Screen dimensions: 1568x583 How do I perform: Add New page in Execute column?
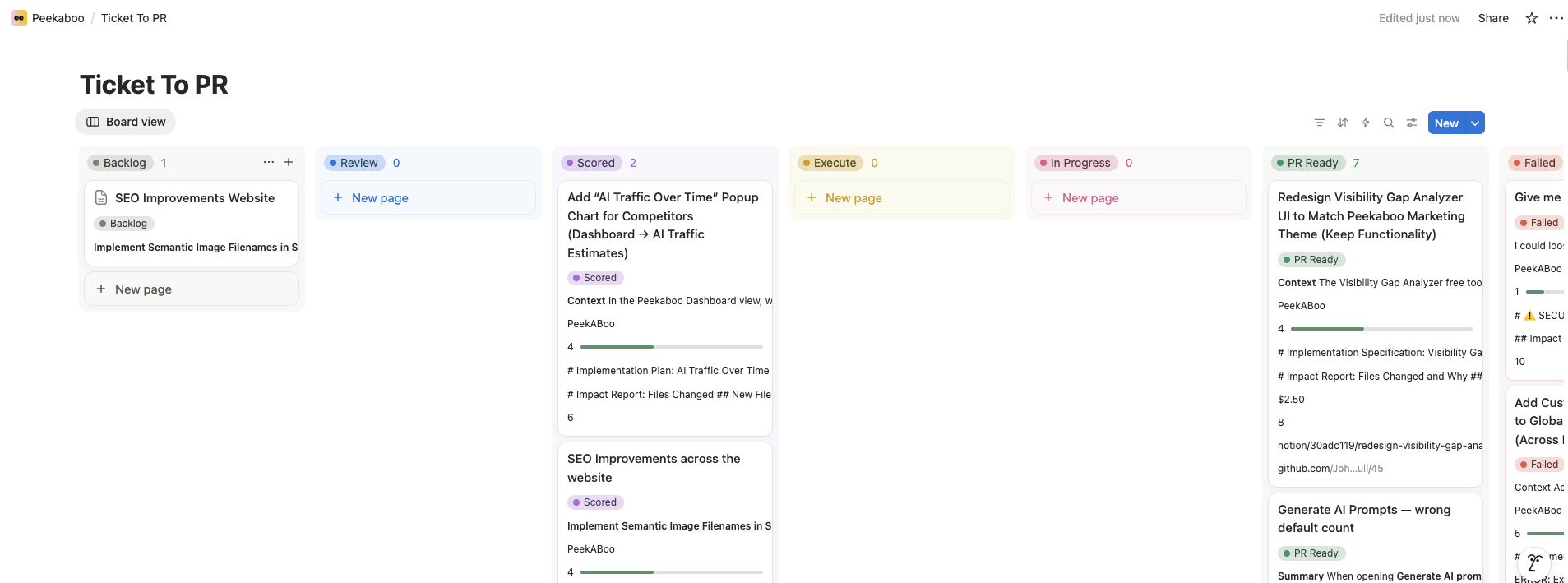pyautogui.click(x=901, y=197)
